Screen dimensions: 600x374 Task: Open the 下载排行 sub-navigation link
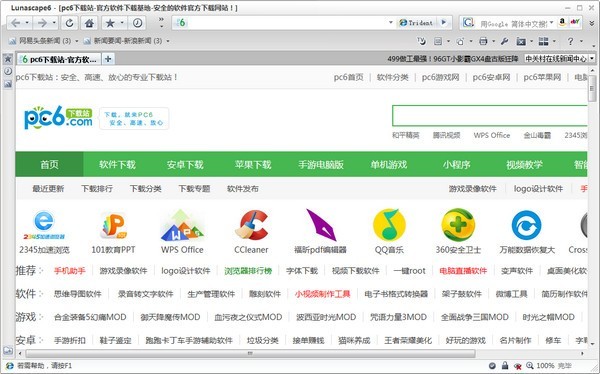coord(97,189)
